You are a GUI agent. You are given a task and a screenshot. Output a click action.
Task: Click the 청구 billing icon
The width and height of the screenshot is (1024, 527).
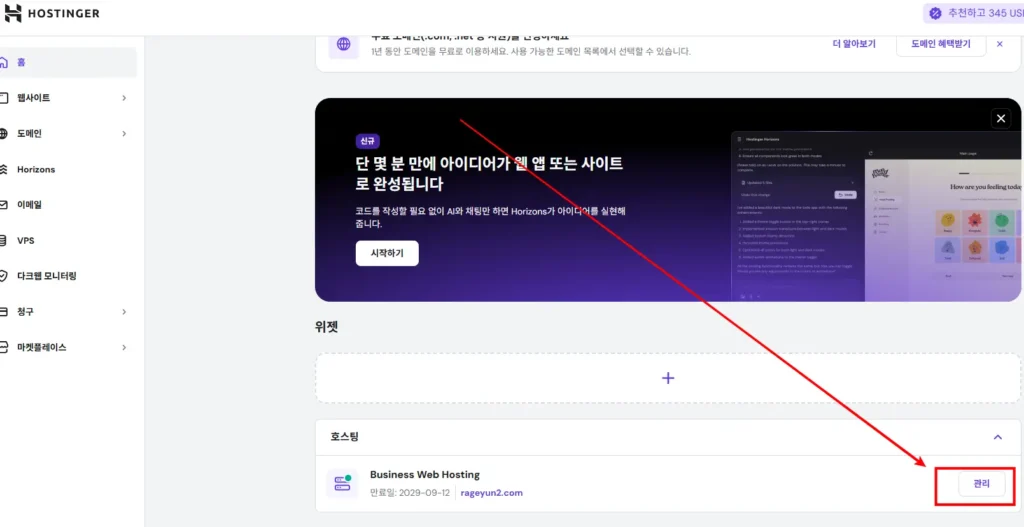[x=4, y=311]
